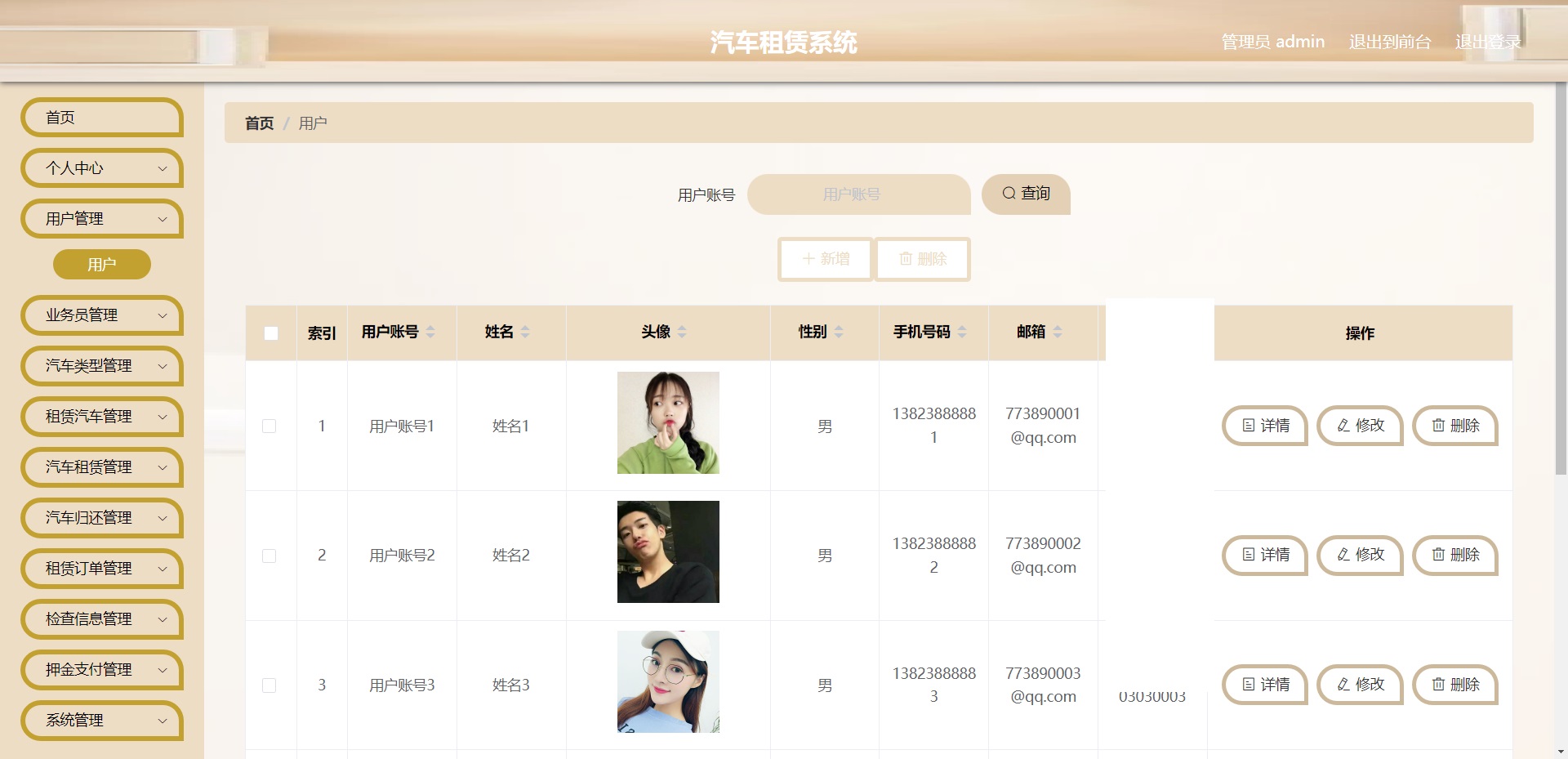This screenshot has height=759, width=1568.
Task: Collapse the 用户管理 menu chevron
Action: [x=163, y=219]
